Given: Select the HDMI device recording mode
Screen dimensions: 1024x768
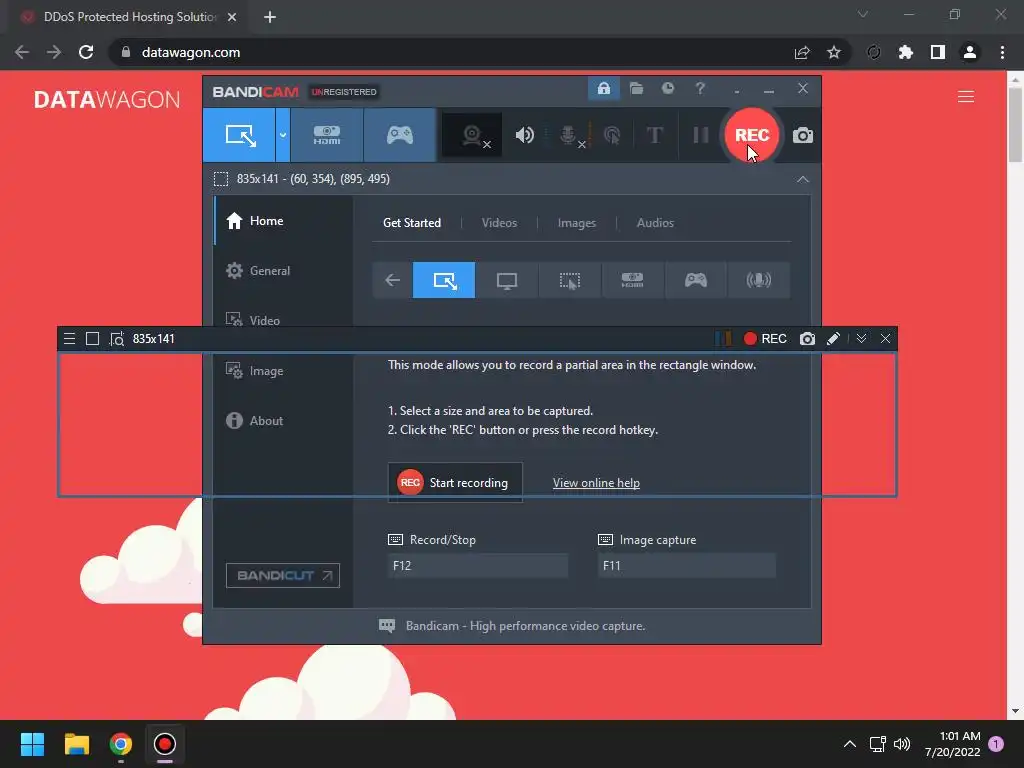Looking at the screenshot, I should coord(327,135).
